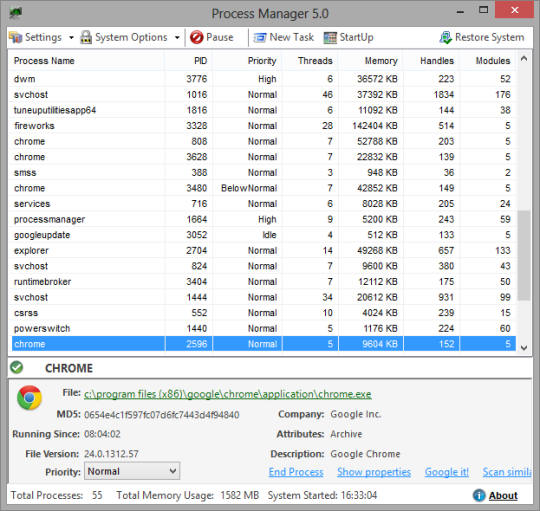
Task: Select the dwm process row
Action: click(x=263, y=79)
